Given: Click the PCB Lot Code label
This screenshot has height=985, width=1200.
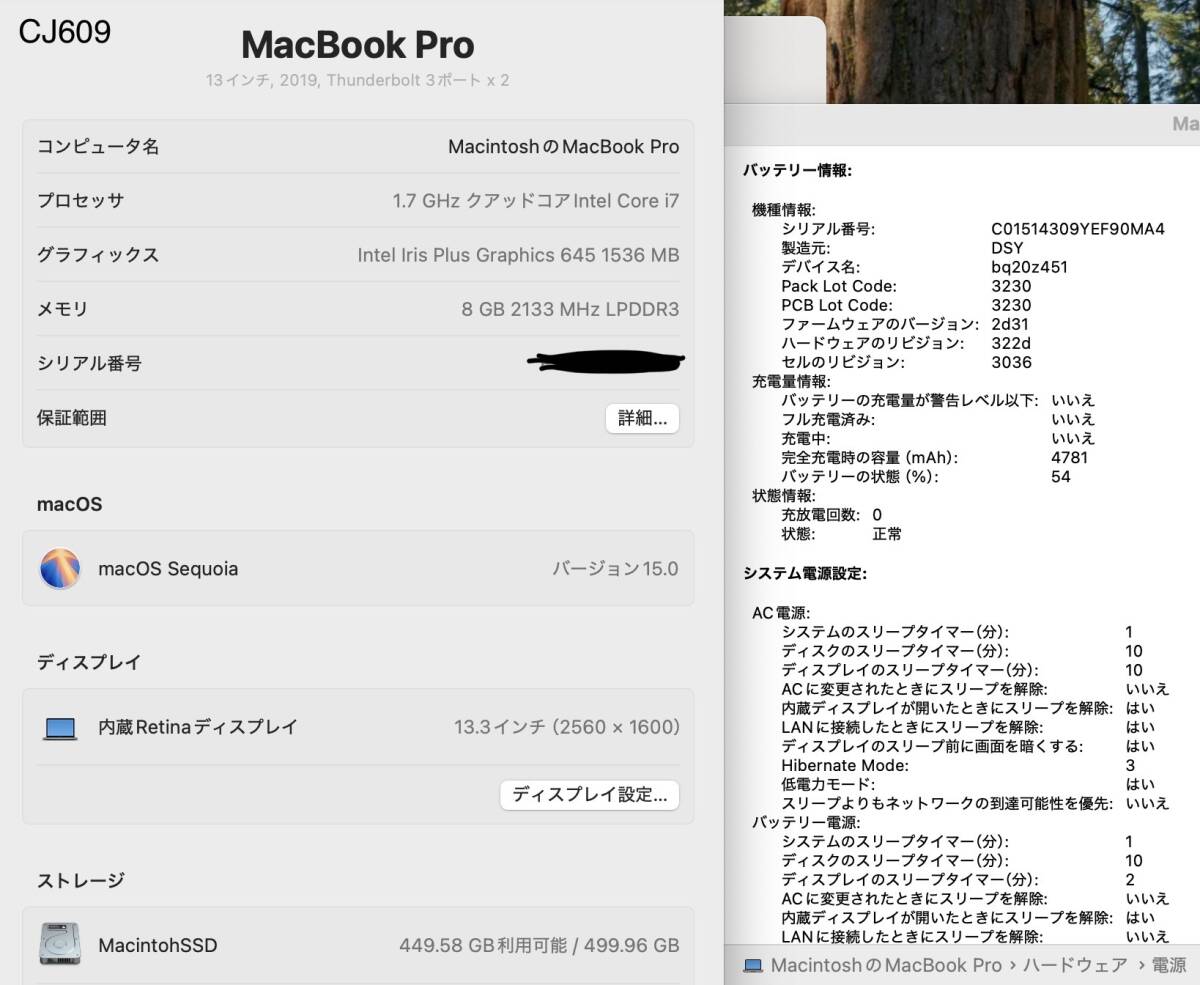Looking at the screenshot, I should (837, 305).
